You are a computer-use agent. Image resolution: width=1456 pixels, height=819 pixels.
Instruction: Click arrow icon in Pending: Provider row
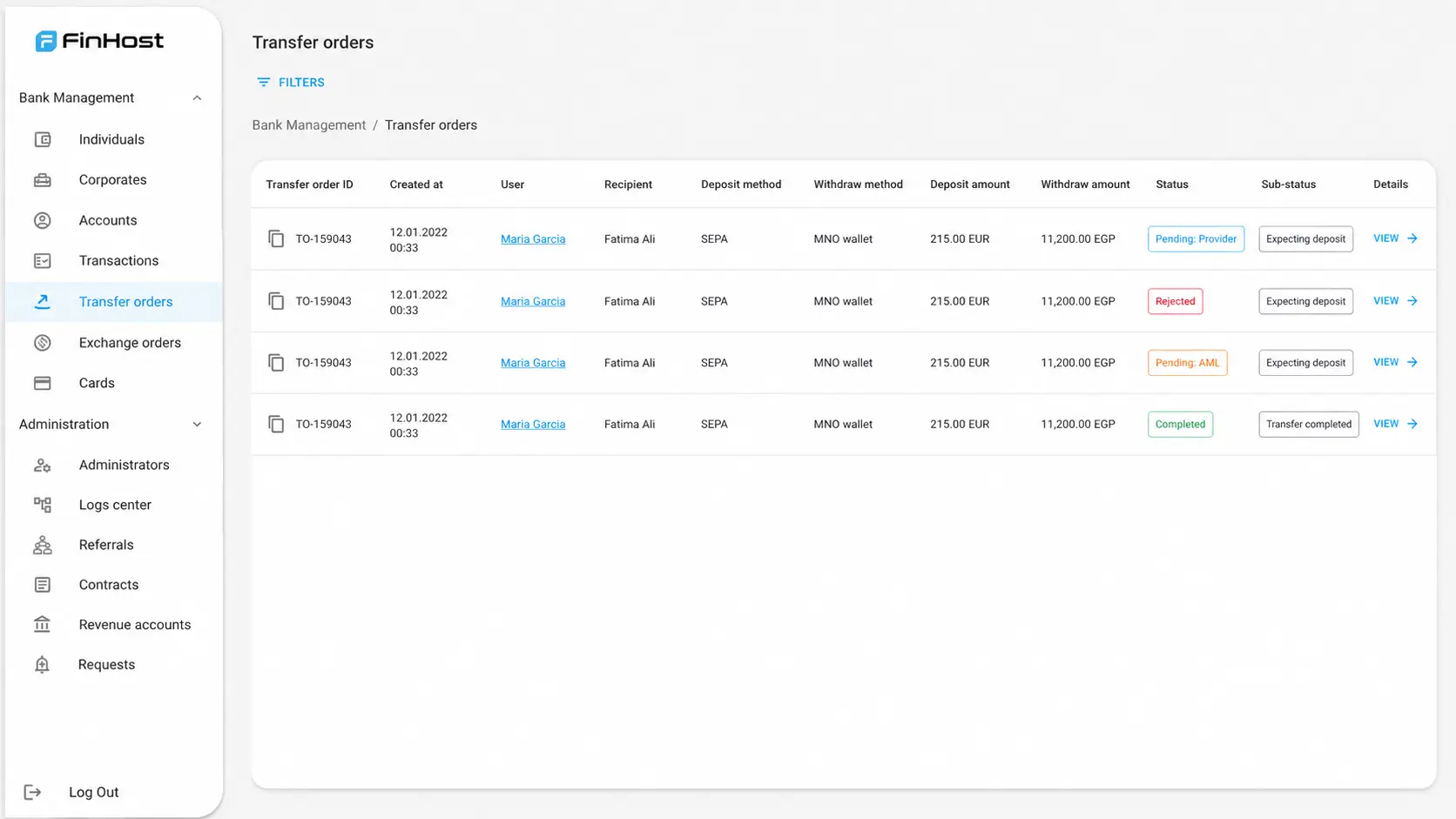pos(1412,238)
